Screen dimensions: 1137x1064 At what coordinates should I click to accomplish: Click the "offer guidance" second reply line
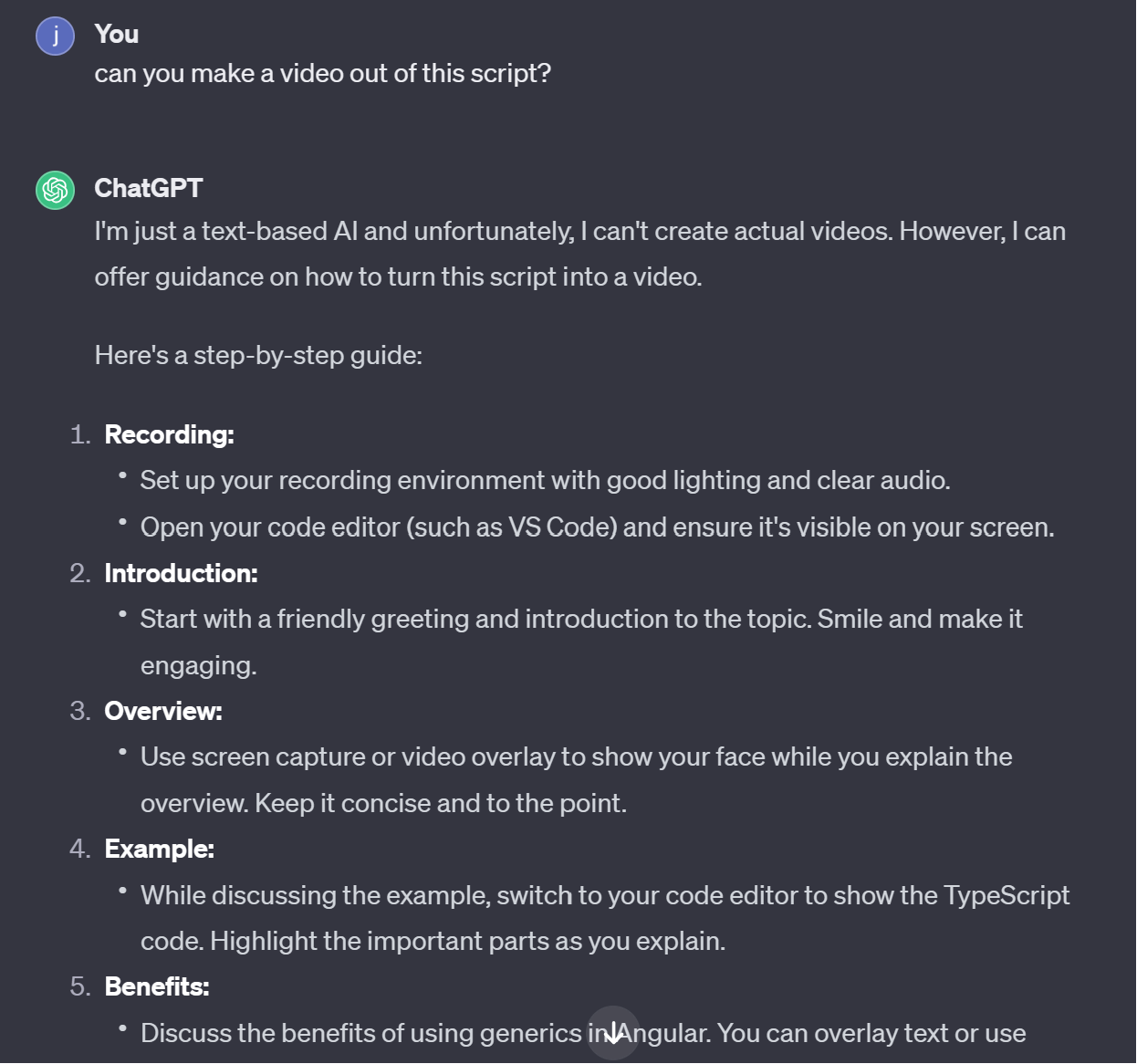[x=399, y=276]
